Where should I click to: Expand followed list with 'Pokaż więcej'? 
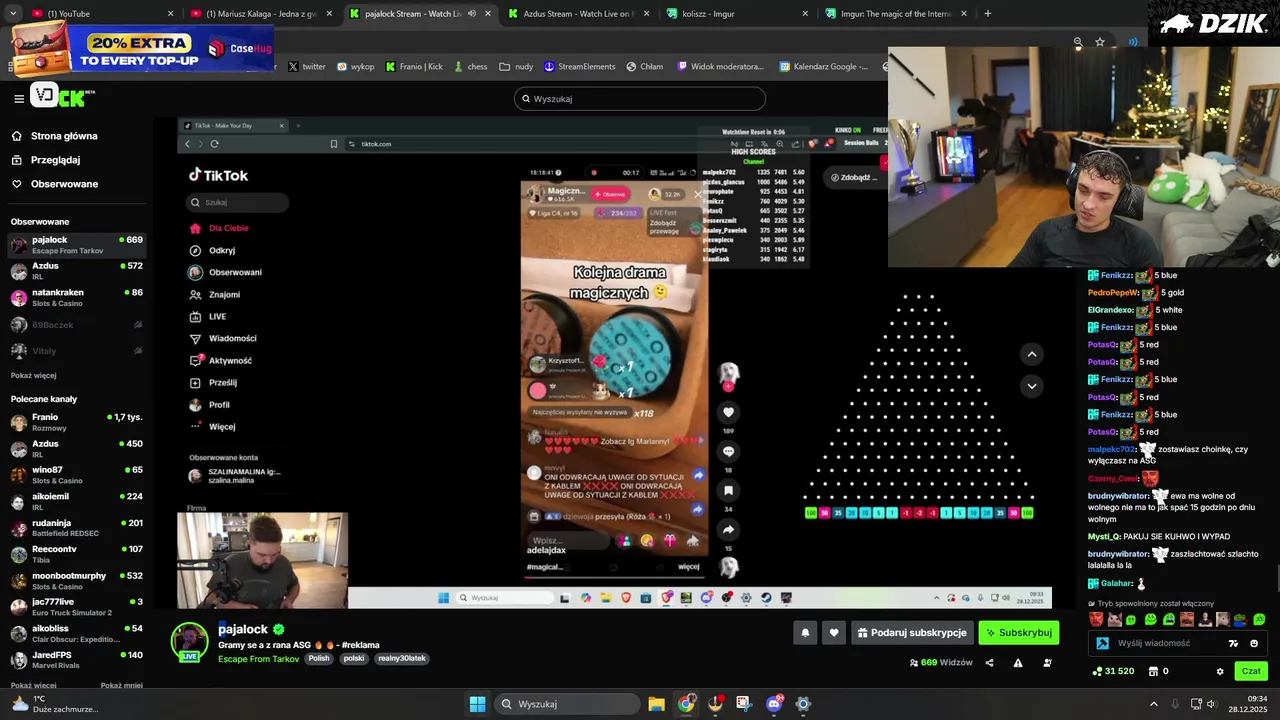coord(33,376)
